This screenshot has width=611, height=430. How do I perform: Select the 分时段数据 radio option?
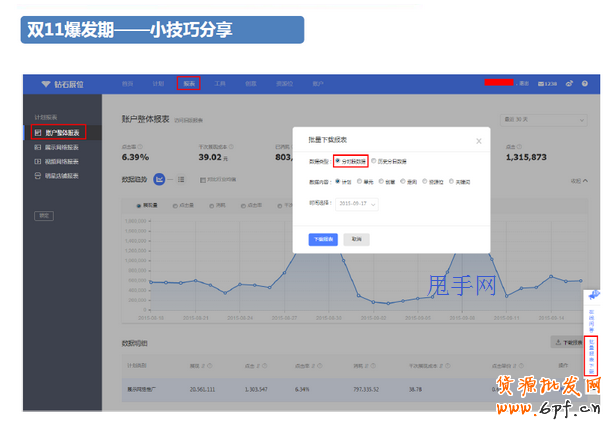click(337, 160)
